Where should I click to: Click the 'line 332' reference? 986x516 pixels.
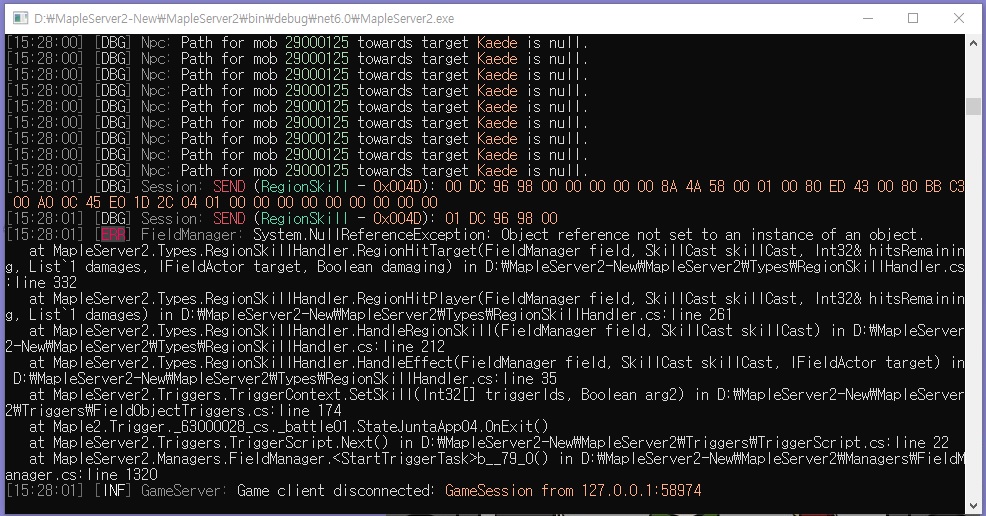(45, 283)
